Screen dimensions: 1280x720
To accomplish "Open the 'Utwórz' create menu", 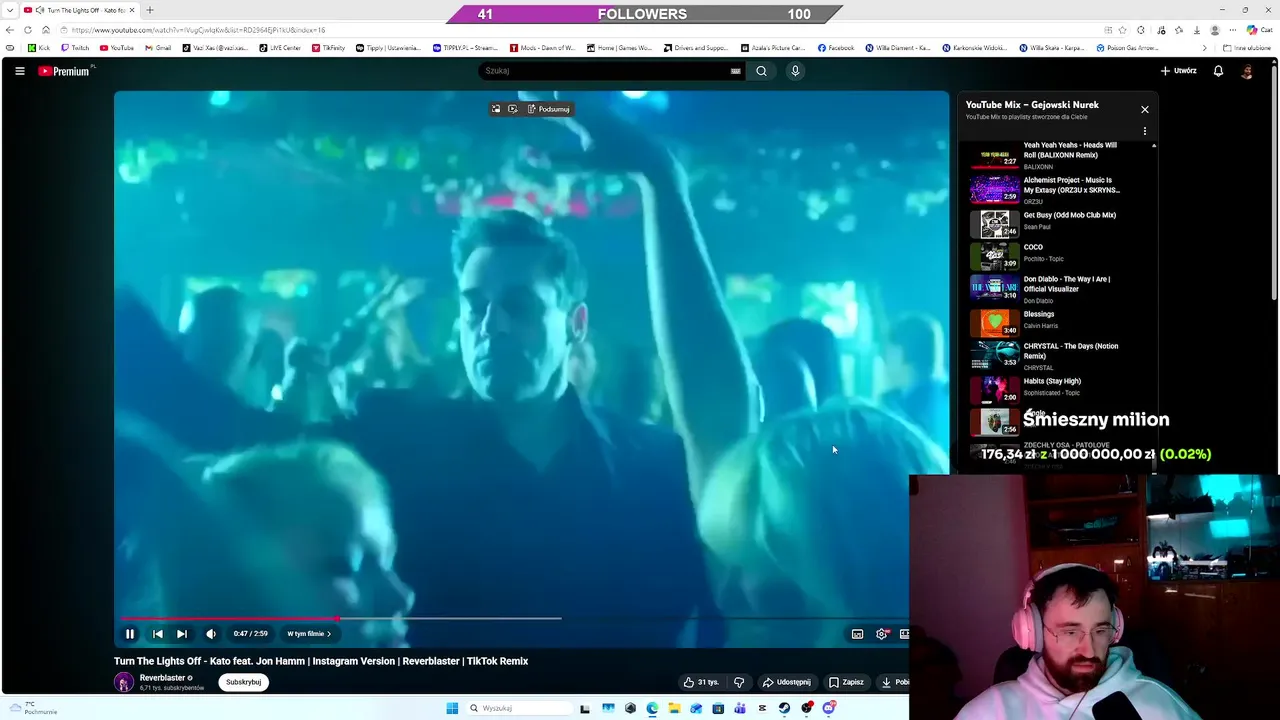I will [x=1178, y=71].
